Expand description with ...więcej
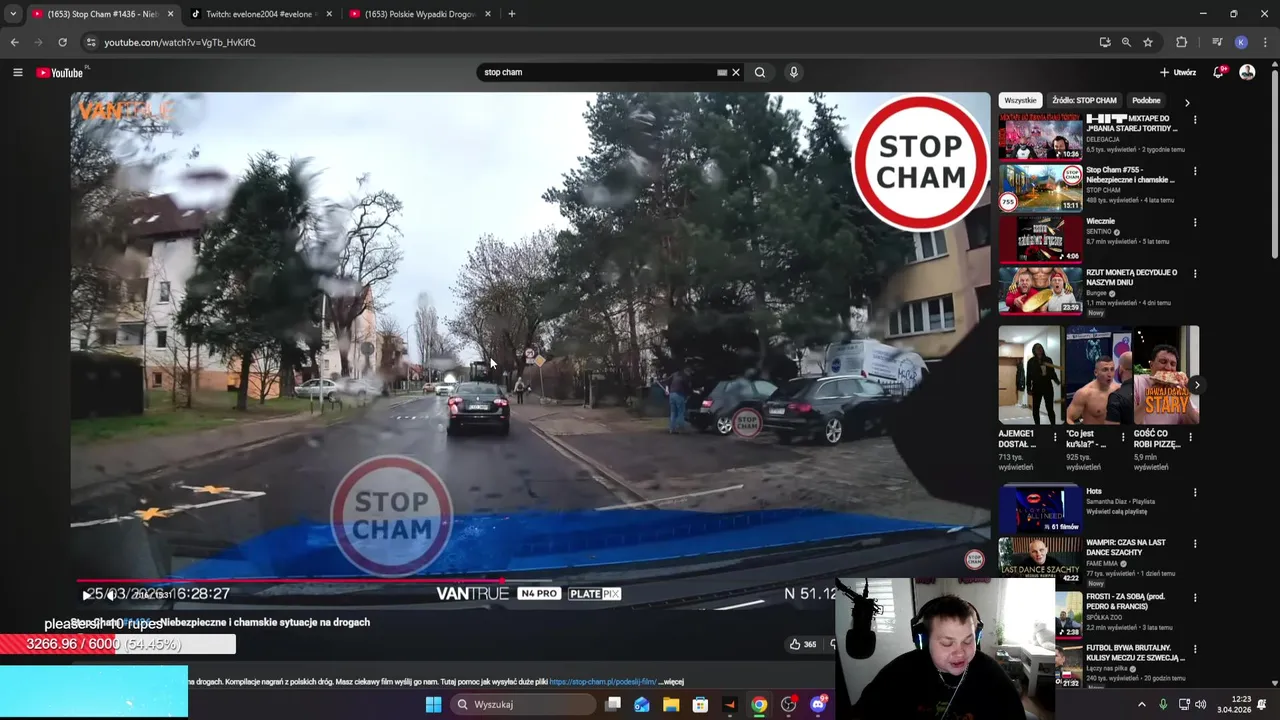This screenshot has width=1280, height=720. point(672,682)
